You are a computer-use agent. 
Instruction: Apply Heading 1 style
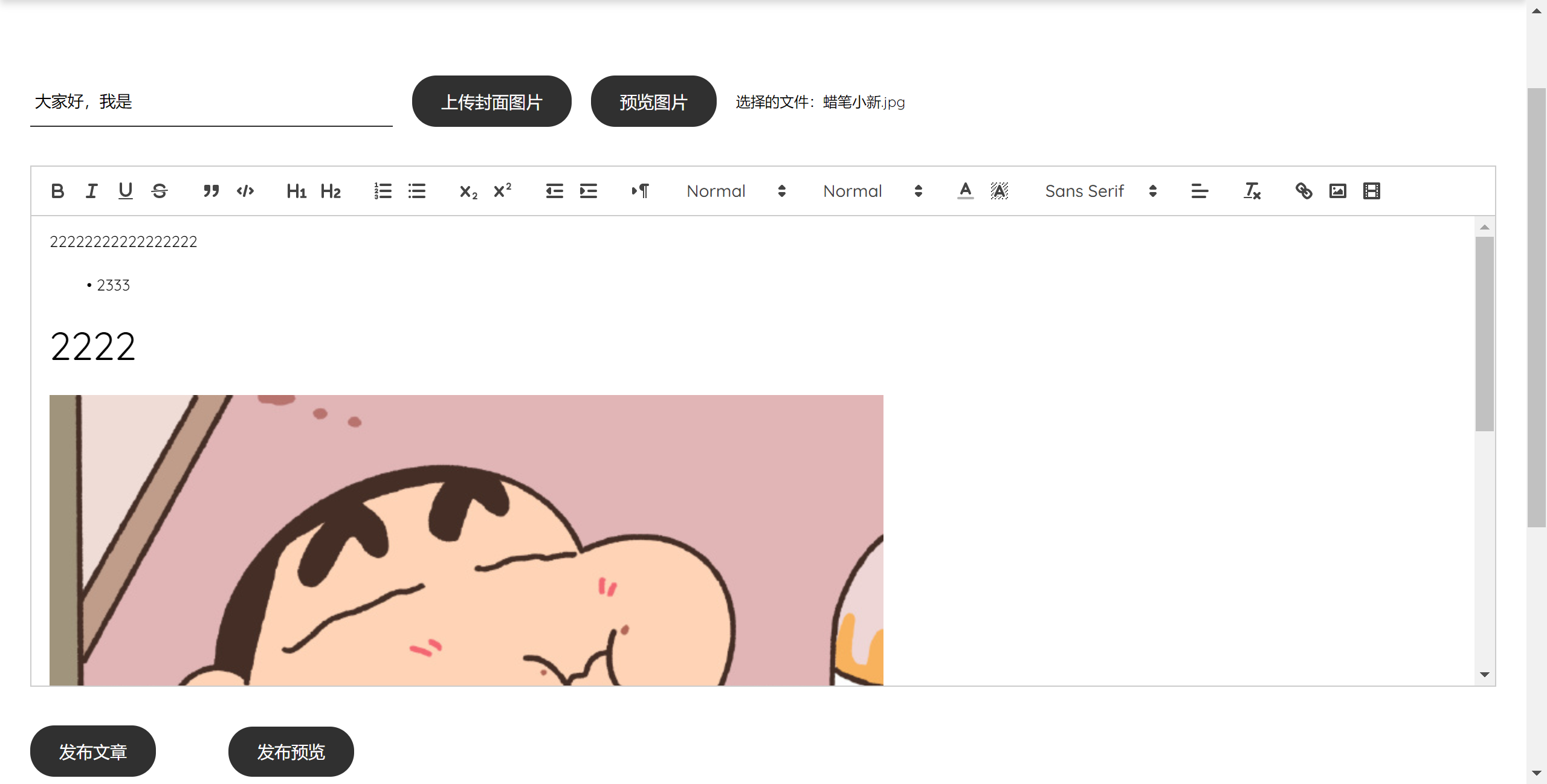(x=296, y=191)
